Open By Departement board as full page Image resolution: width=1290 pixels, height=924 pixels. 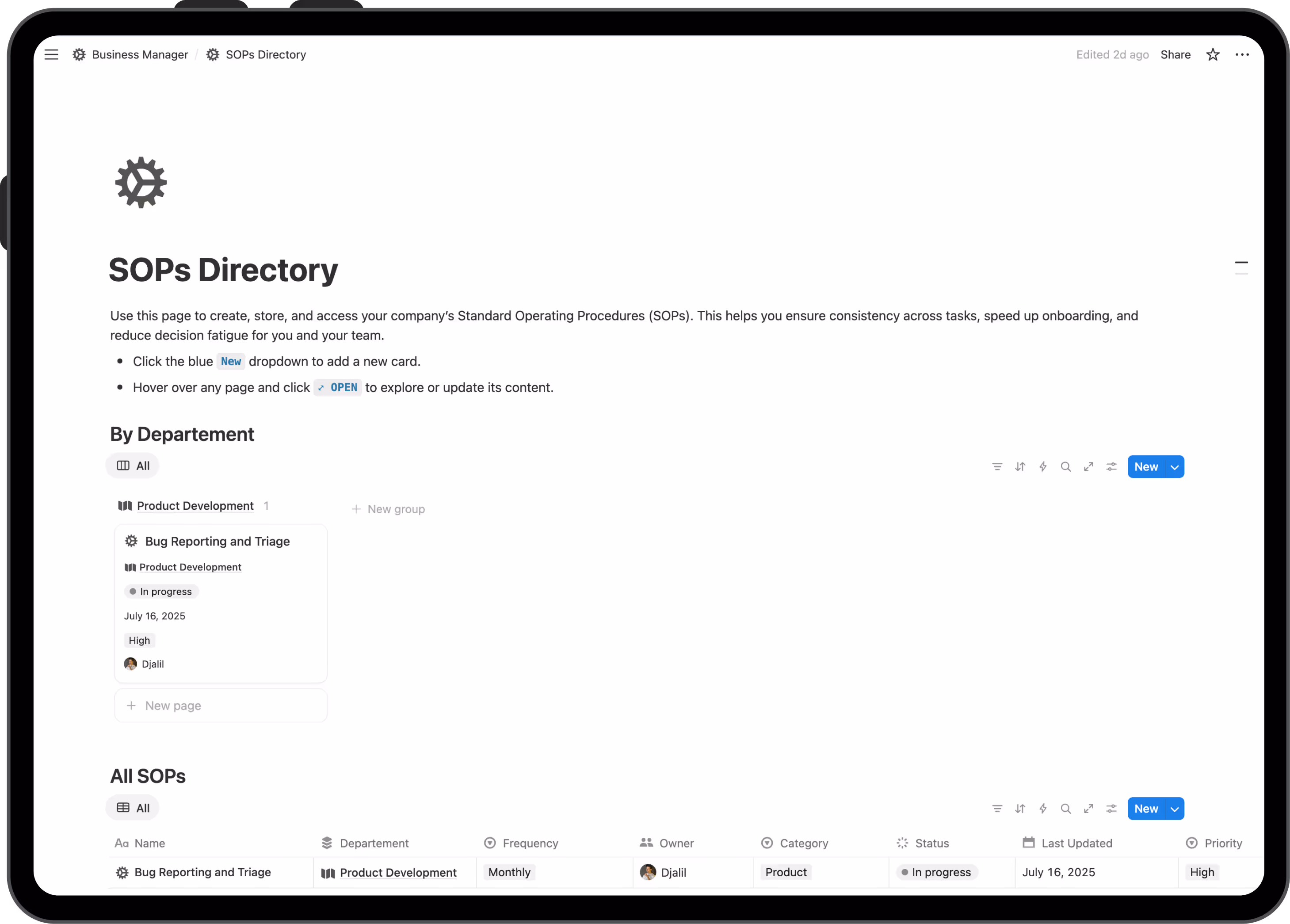(x=1088, y=466)
